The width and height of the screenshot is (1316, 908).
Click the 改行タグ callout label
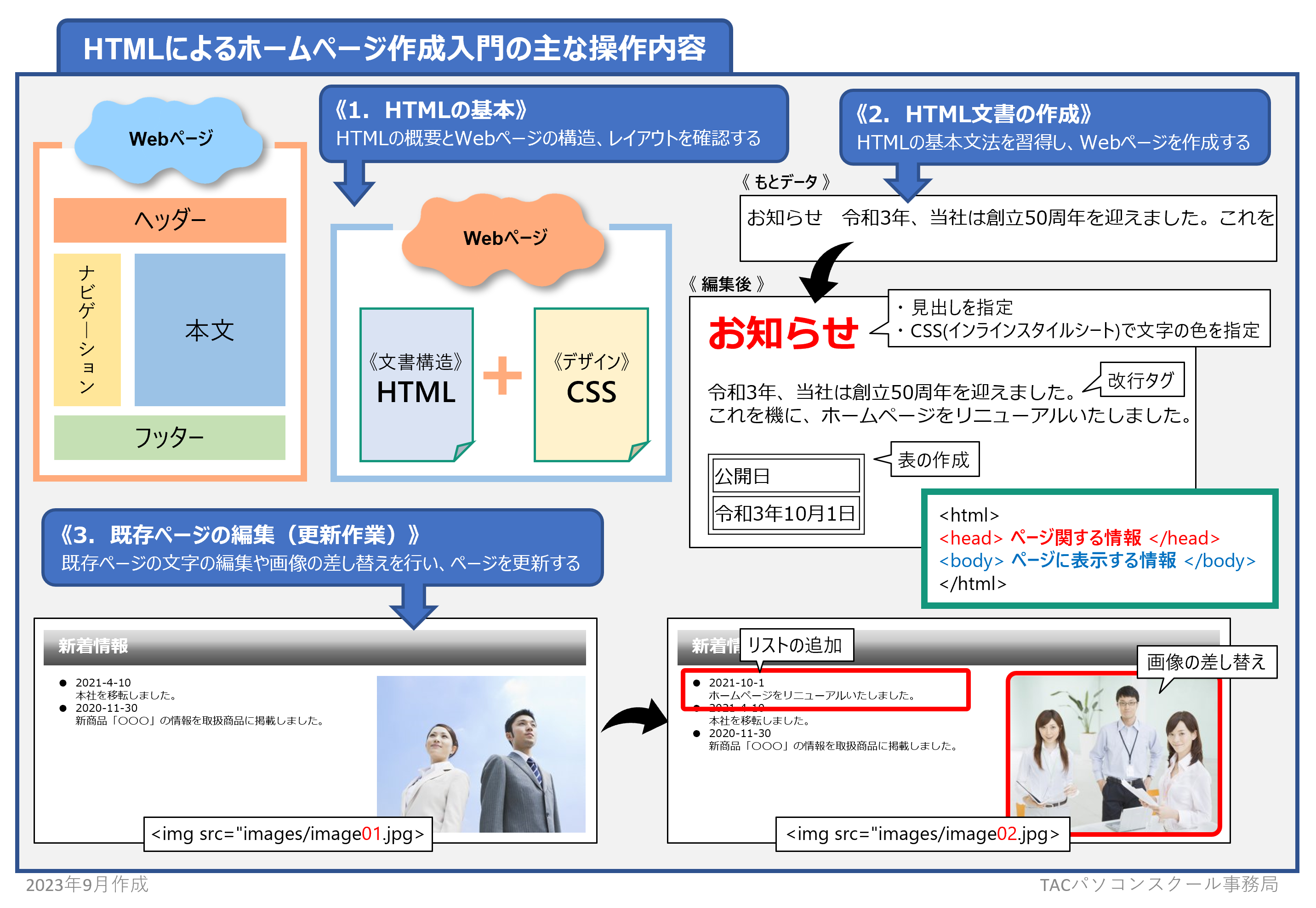(x=1141, y=380)
